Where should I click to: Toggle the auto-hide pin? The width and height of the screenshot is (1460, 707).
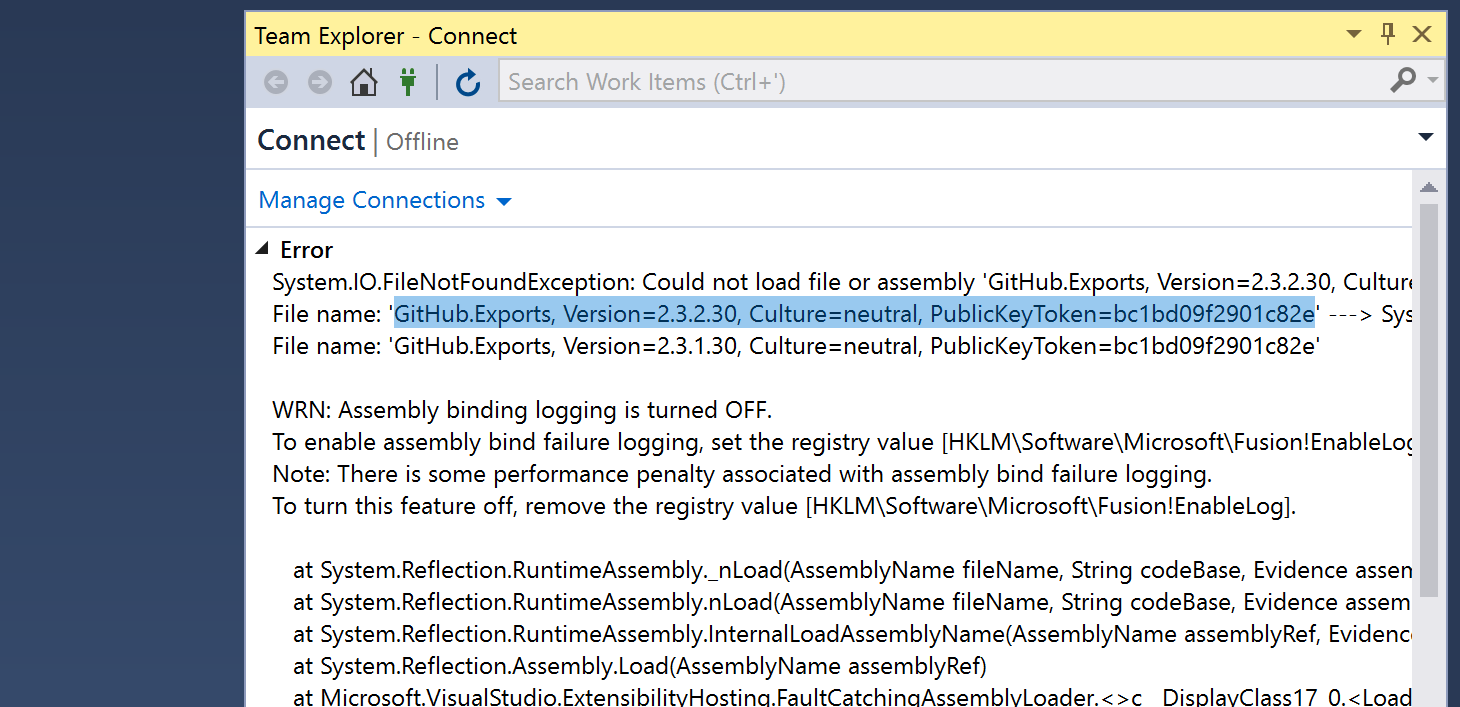pyautogui.click(x=1387, y=33)
